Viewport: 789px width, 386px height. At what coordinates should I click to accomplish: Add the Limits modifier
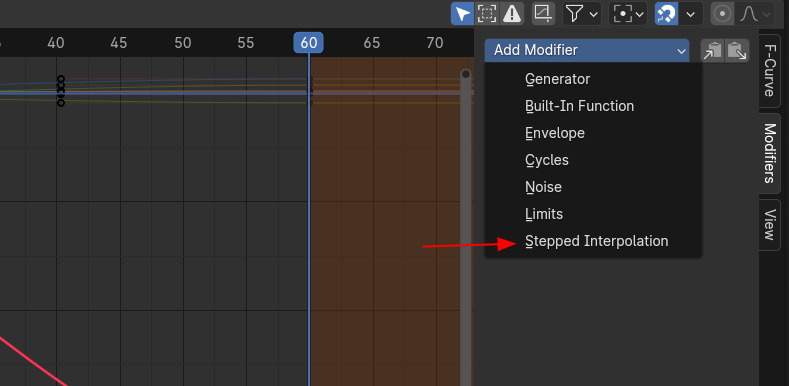(x=593, y=214)
